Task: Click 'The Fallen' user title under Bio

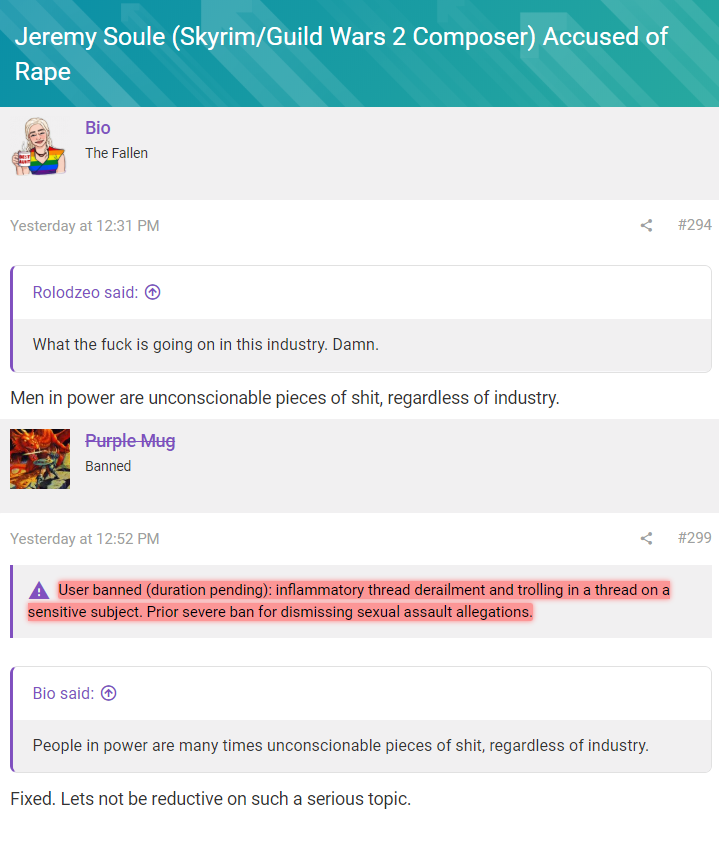Action: [116, 153]
